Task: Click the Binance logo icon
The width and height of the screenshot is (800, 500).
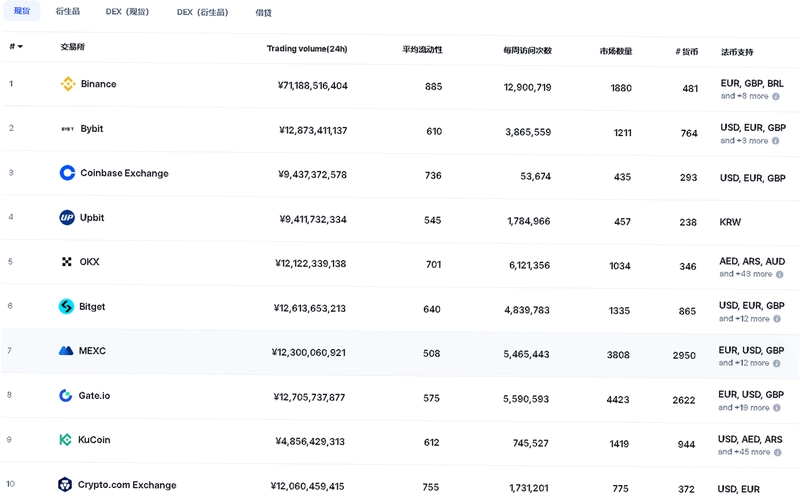Action: (x=68, y=84)
